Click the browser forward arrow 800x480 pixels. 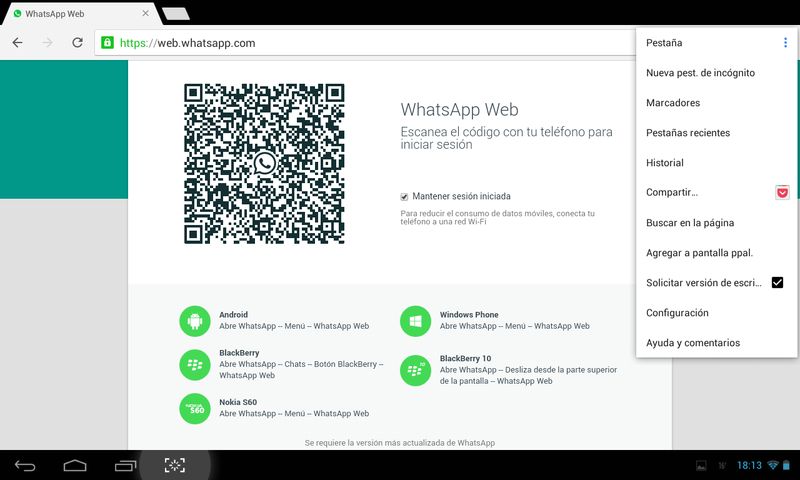pos(47,43)
